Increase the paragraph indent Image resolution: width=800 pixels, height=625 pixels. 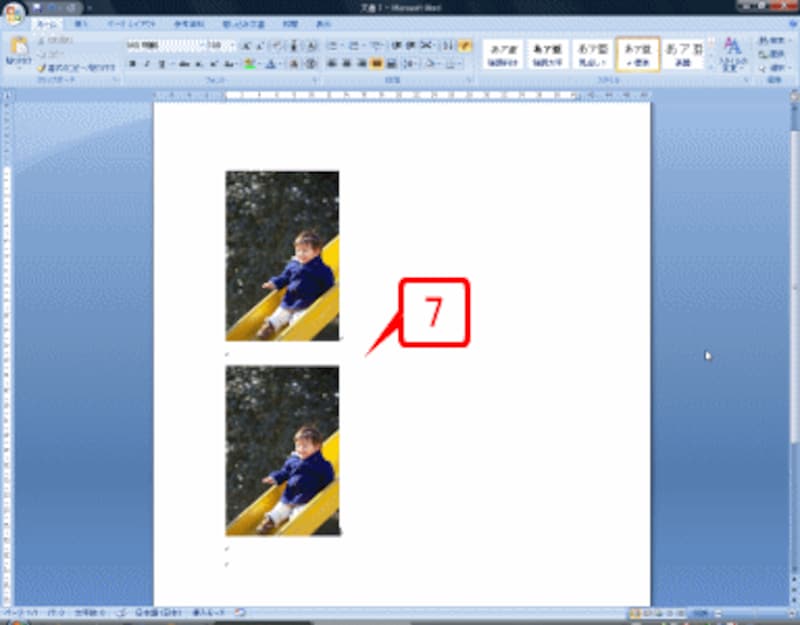410,46
